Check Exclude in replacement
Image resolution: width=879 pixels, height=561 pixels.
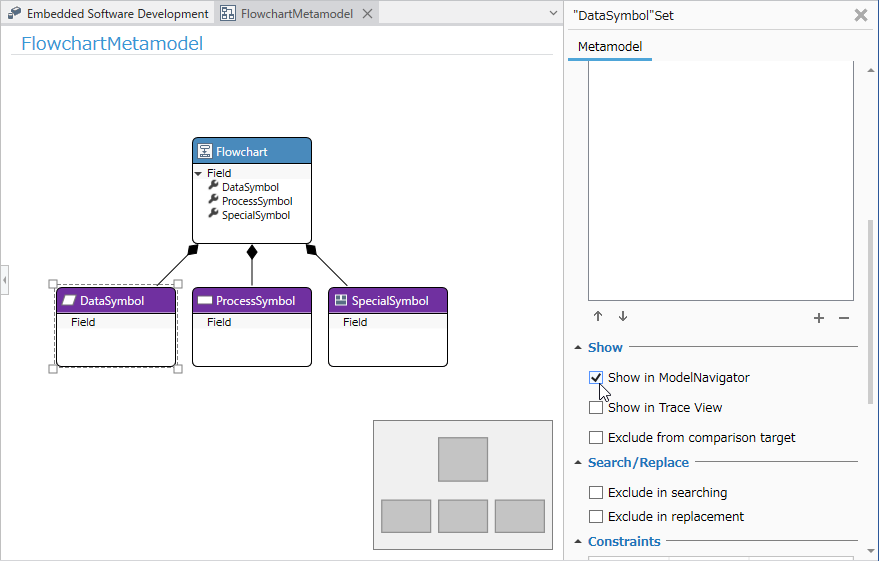[x=596, y=516]
